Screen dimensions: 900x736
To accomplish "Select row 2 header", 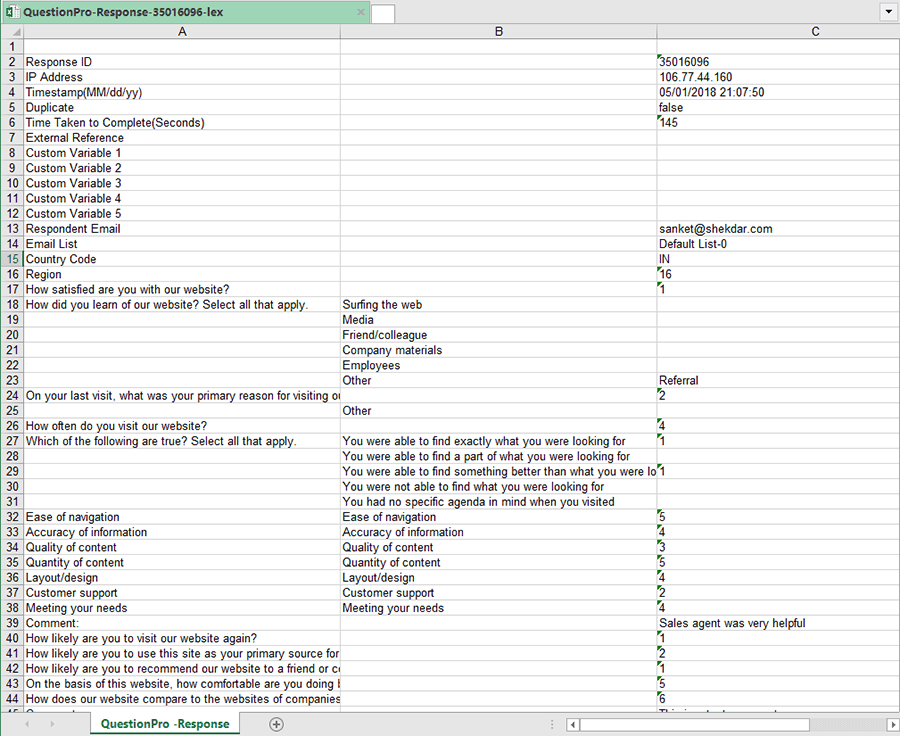I will [x=12, y=62].
